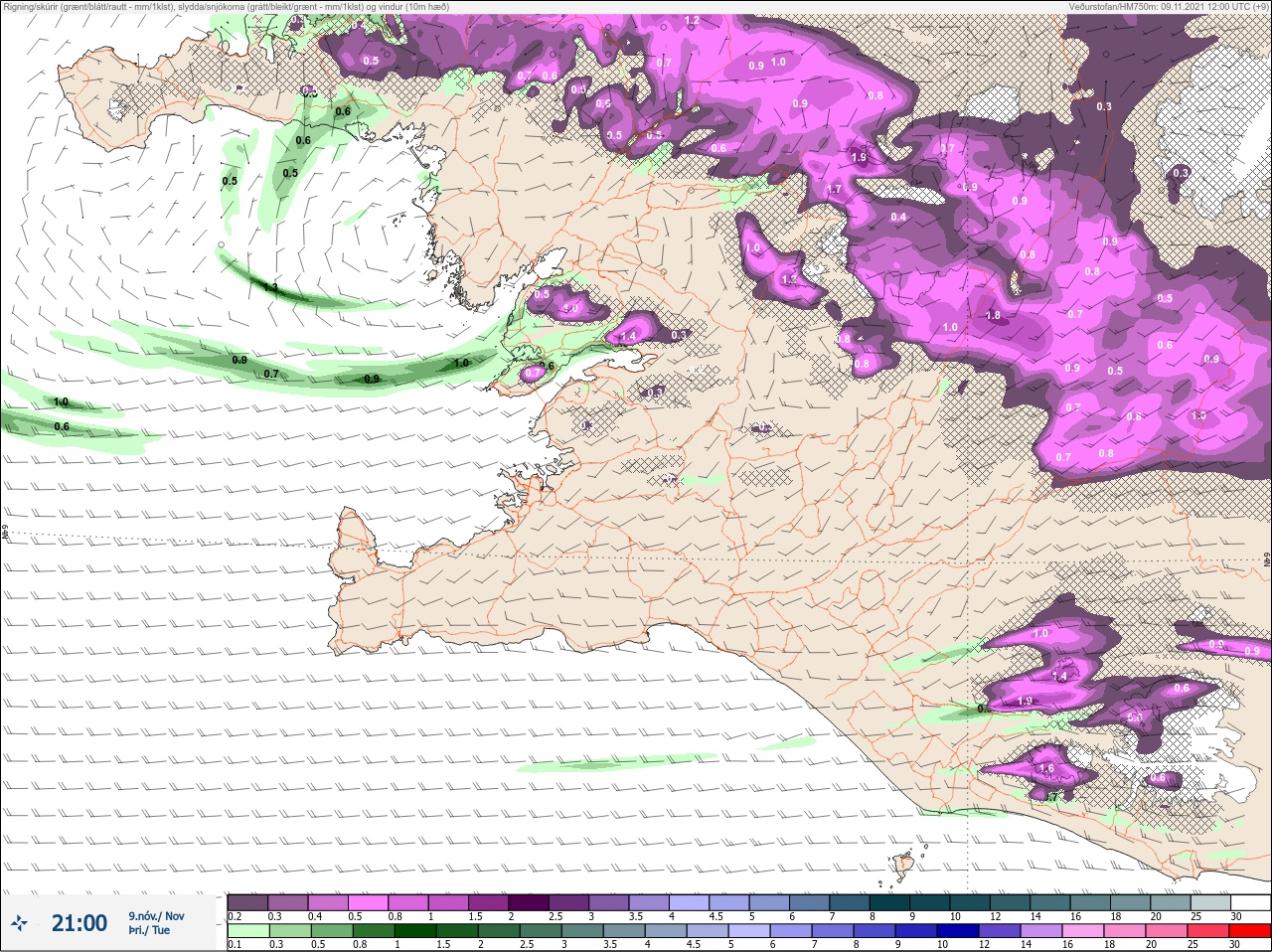Click the Veðurstofan logo icon beside 21:00
This screenshot has height=952, width=1272.
pyautogui.click(x=21, y=923)
